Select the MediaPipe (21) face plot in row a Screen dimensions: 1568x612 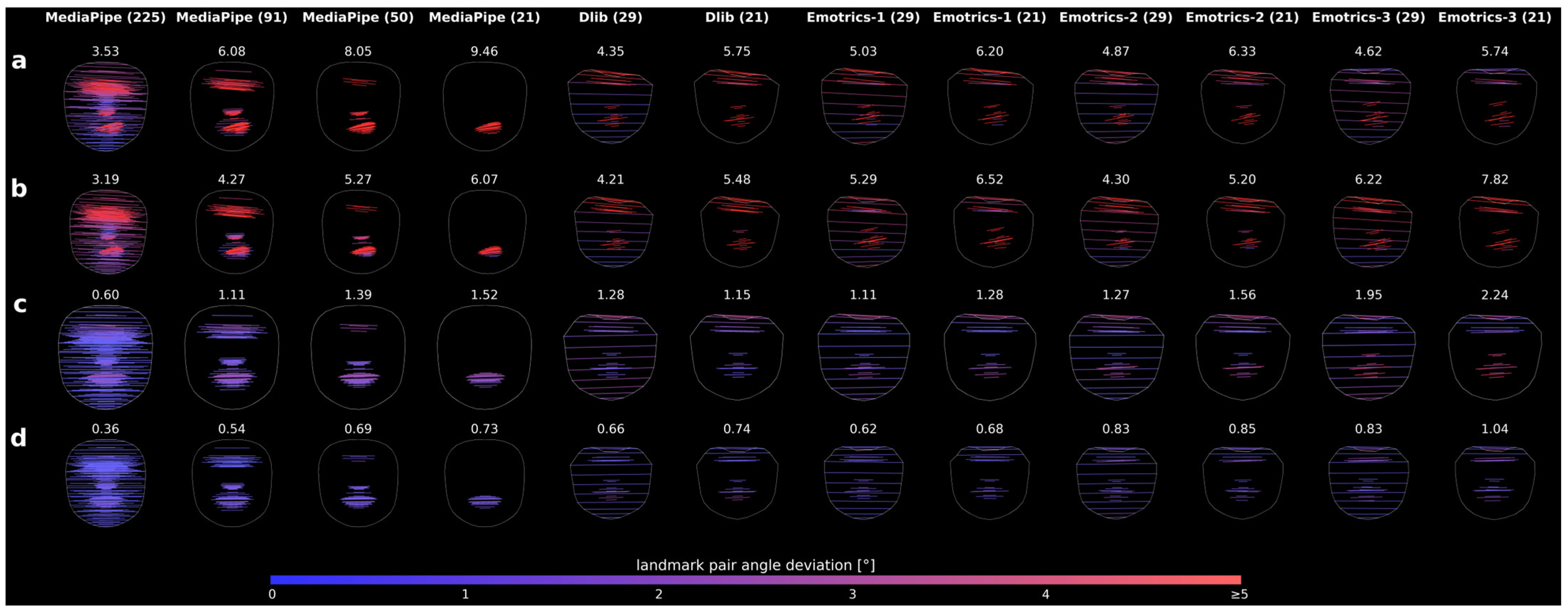click(x=484, y=106)
